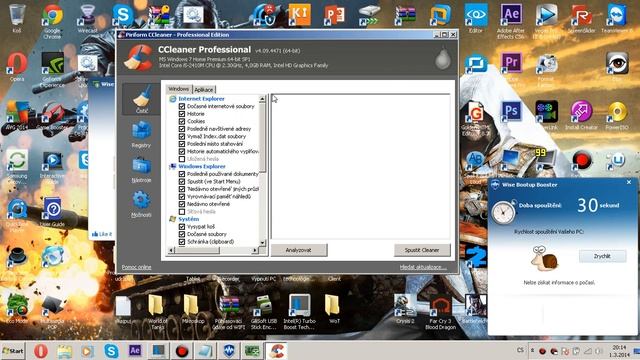The image size is (640, 360).
Task: Click the horizontal scrollbar thumb under cleaner list
Action: click(x=198, y=250)
